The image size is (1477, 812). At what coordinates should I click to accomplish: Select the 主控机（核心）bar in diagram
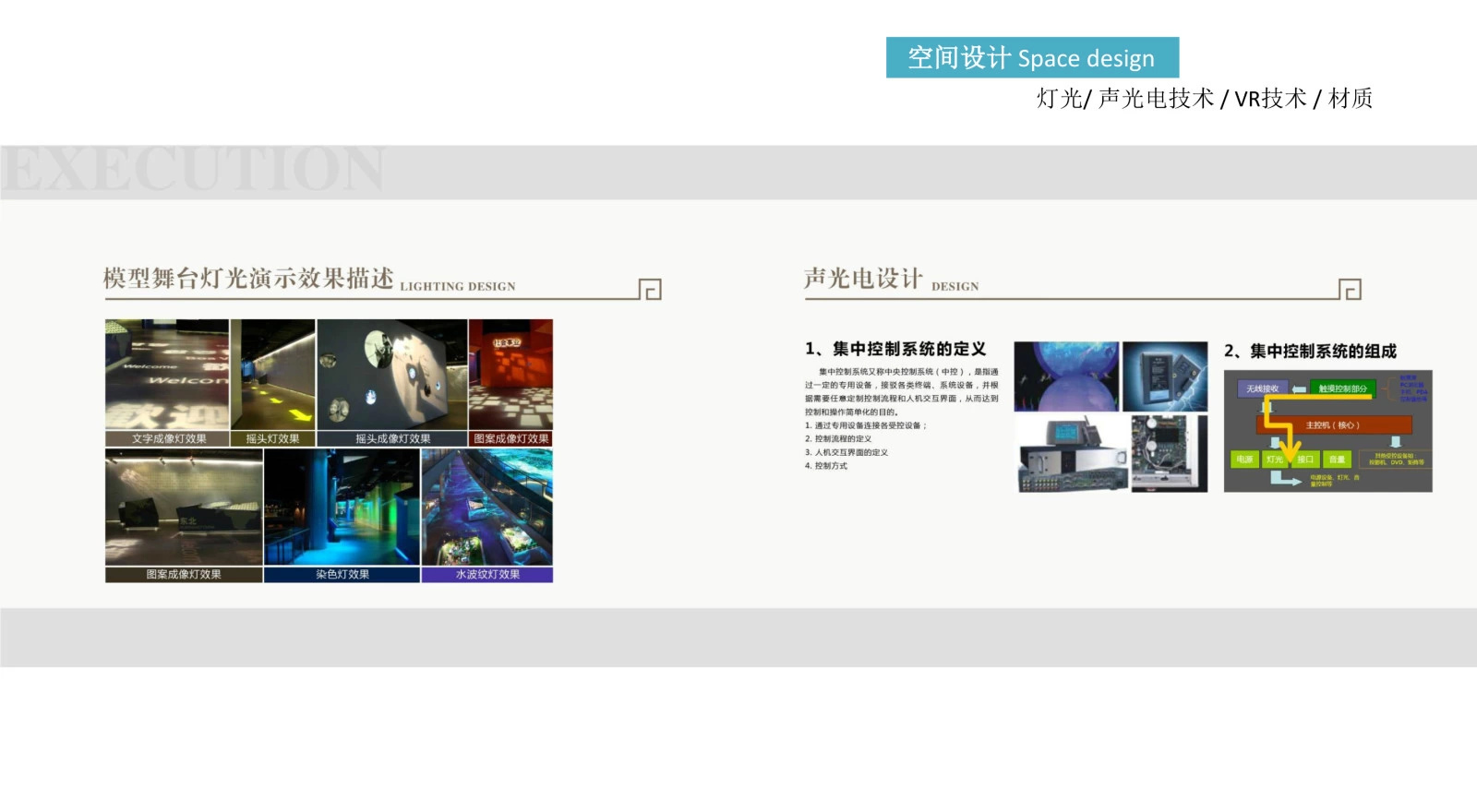tap(1333, 425)
